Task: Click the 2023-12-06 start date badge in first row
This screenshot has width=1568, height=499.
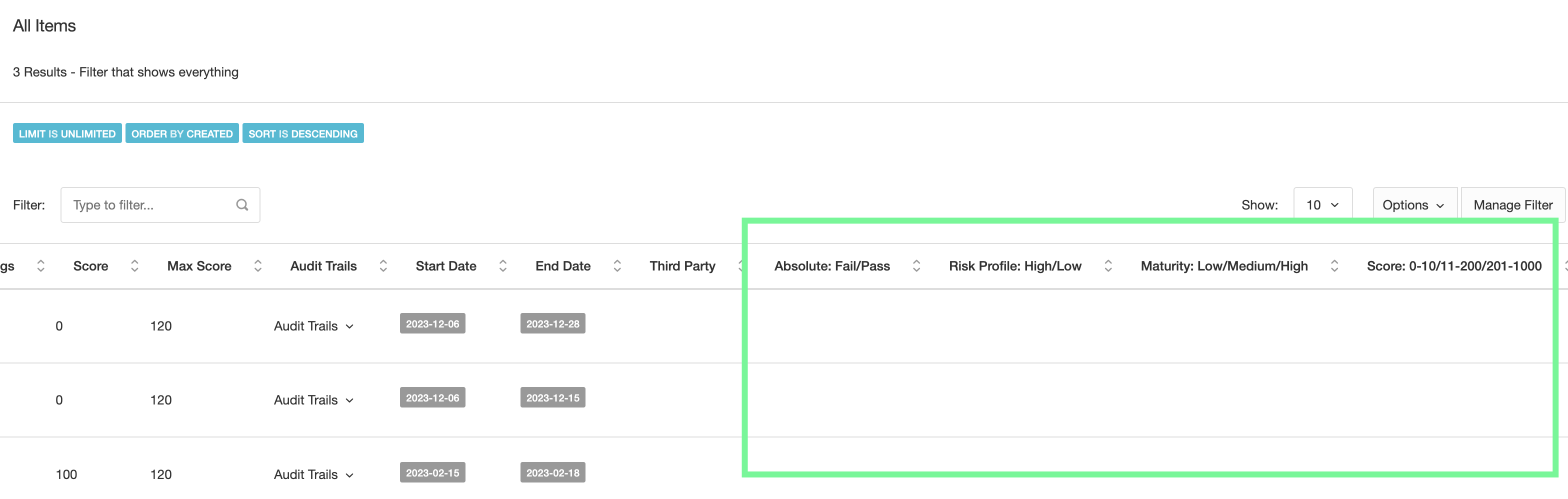Action: (x=432, y=323)
